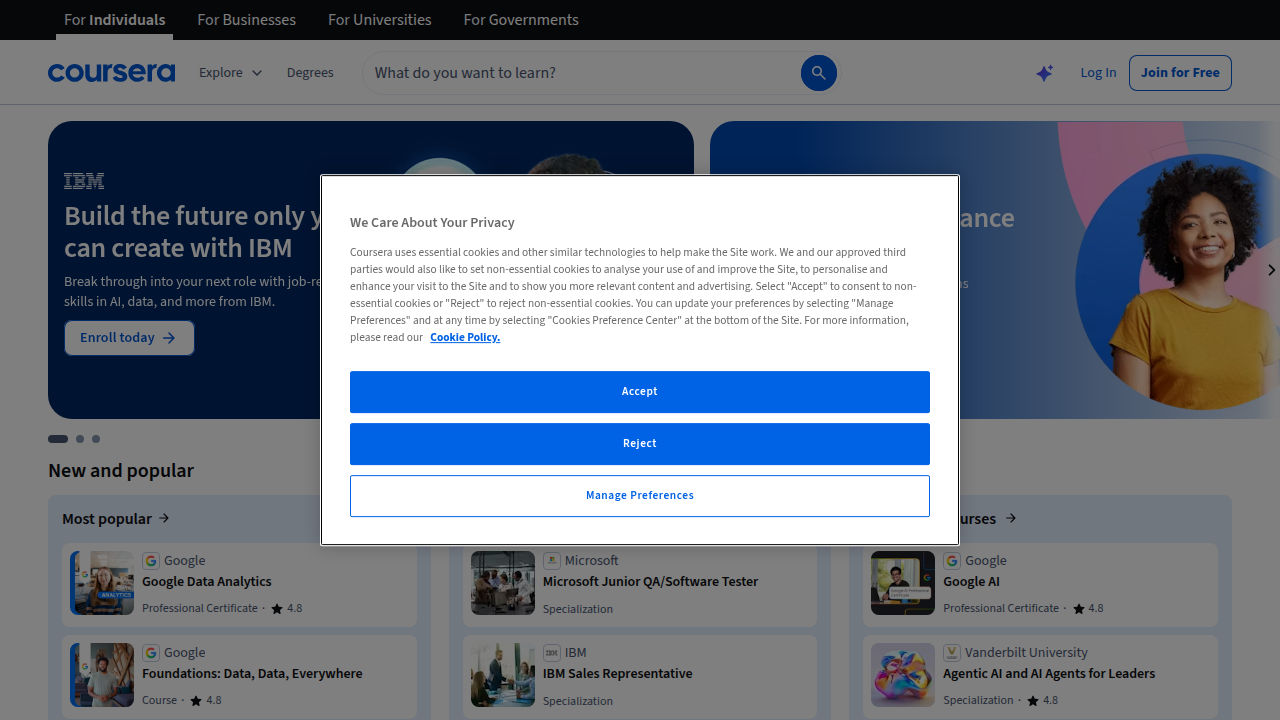Click the Vanderbilt University logo icon
Screen dimensions: 1280x720
click(952, 652)
